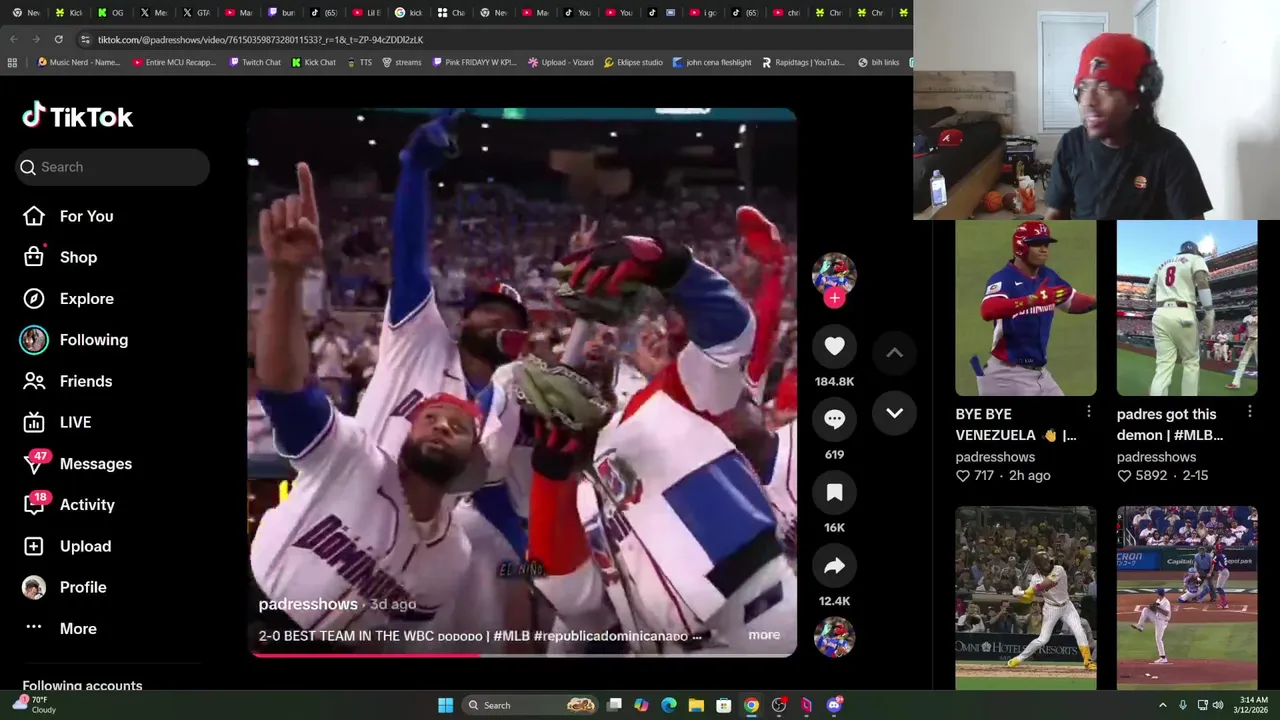Open the Upload - Vizard bookmark
The height and width of the screenshot is (720, 1280).
click(x=561, y=62)
